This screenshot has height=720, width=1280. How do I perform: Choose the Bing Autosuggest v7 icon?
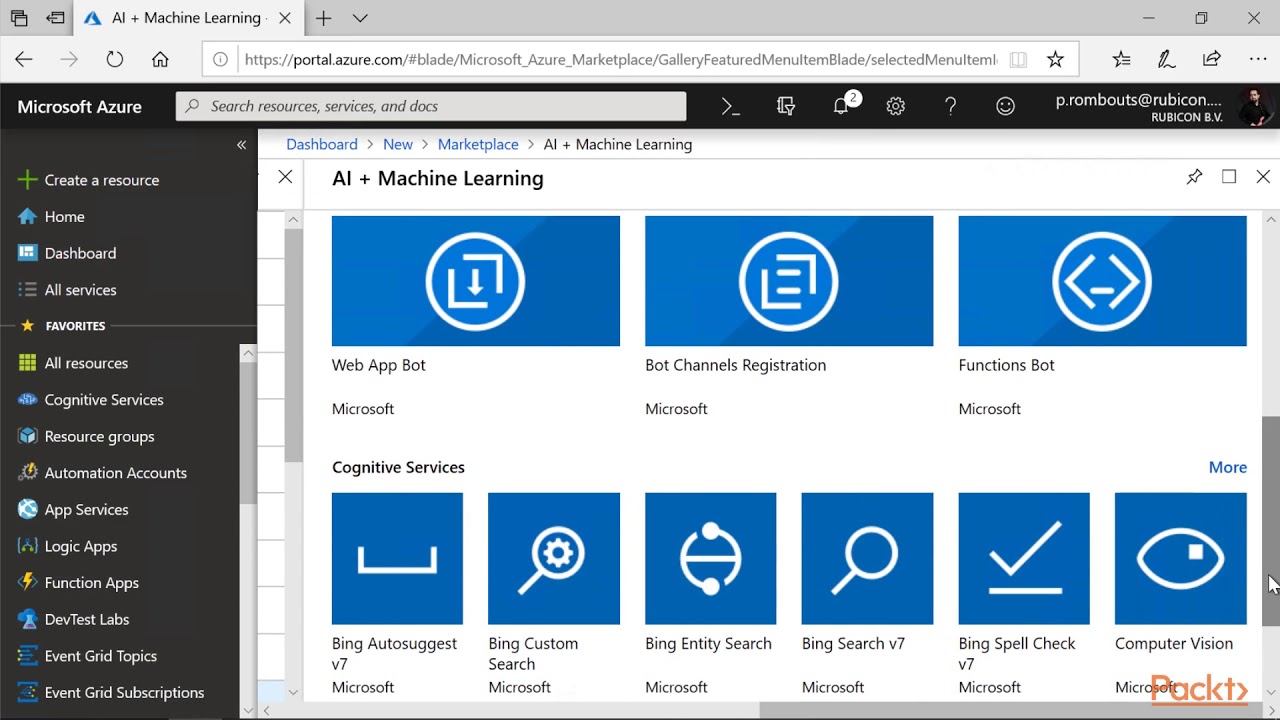397,558
